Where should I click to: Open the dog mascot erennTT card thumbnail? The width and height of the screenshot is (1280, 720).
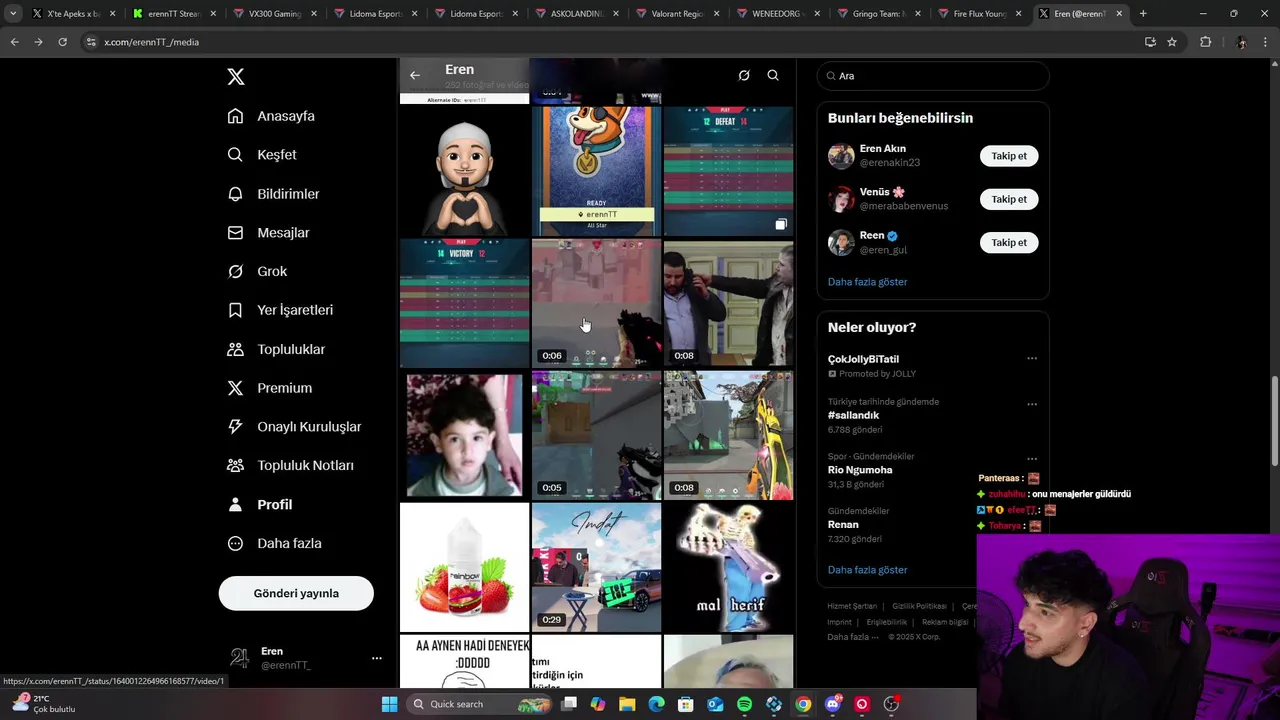pyautogui.click(x=596, y=171)
